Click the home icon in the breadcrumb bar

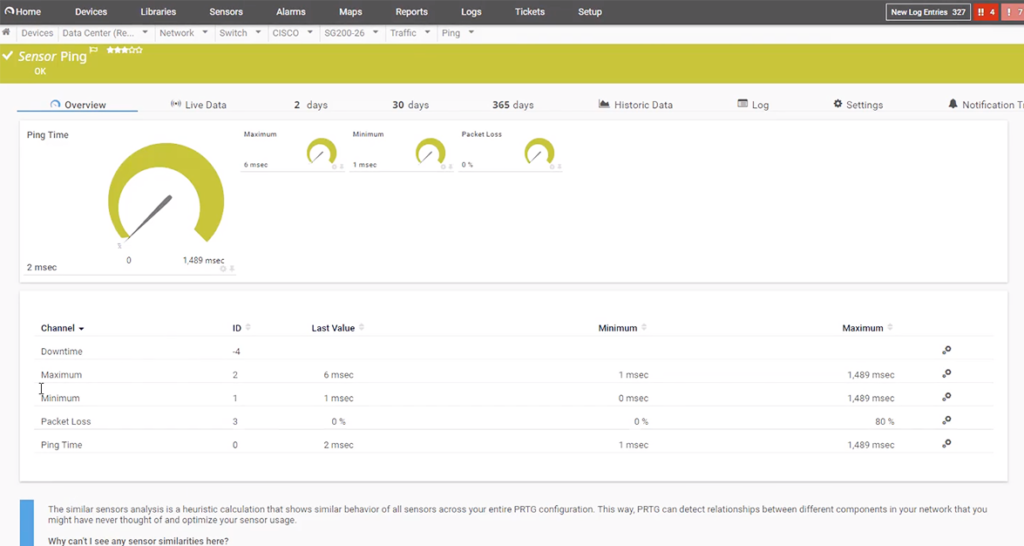(7, 32)
